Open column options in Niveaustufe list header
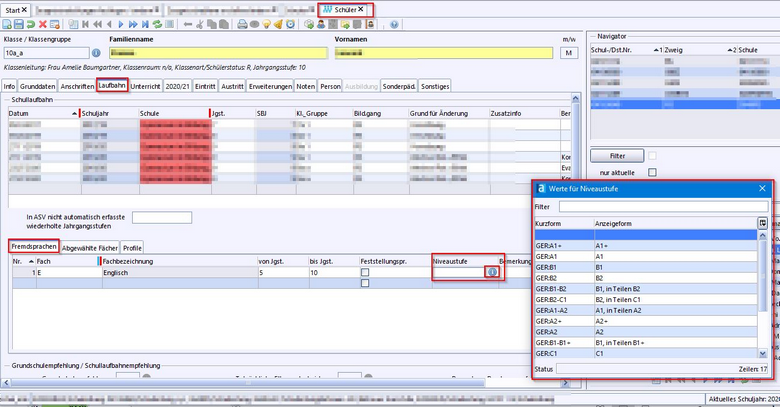Screen dimensions: 780x407 click(x=763, y=222)
